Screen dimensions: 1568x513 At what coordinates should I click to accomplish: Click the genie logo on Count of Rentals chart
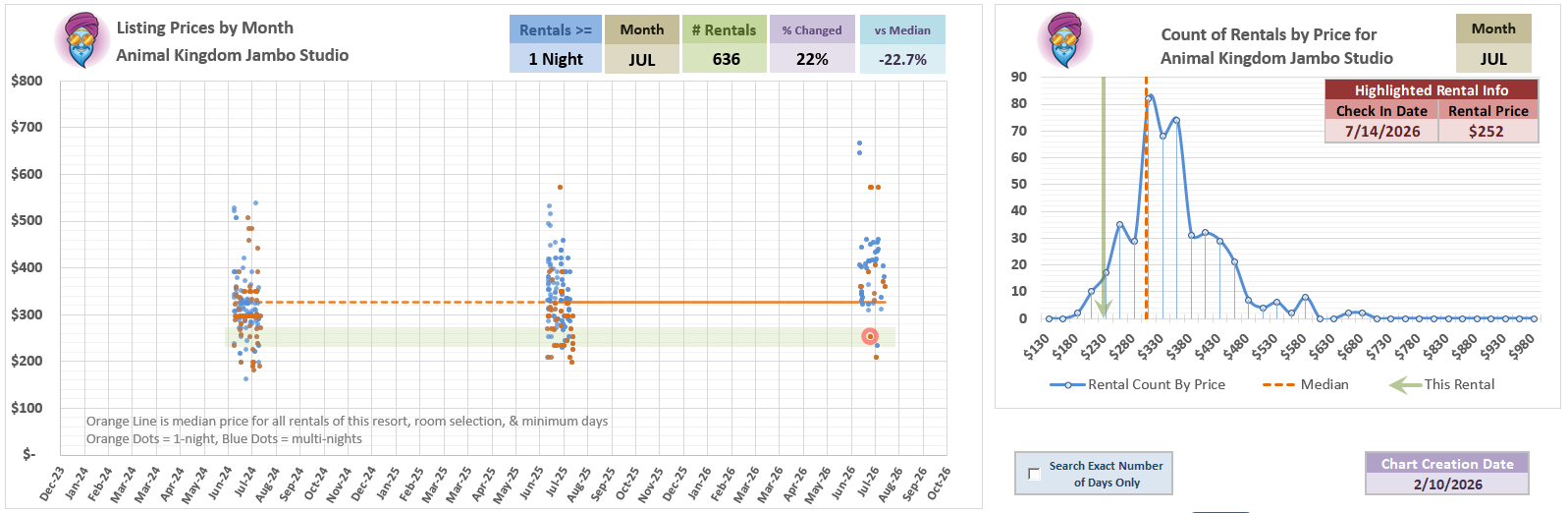click(1064, 40)
